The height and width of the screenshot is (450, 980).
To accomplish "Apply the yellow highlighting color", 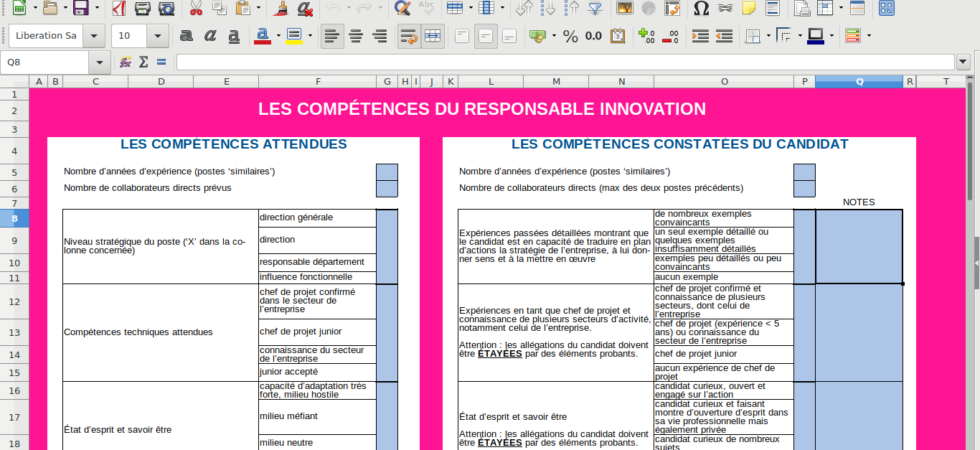I will tap(293, 36).
